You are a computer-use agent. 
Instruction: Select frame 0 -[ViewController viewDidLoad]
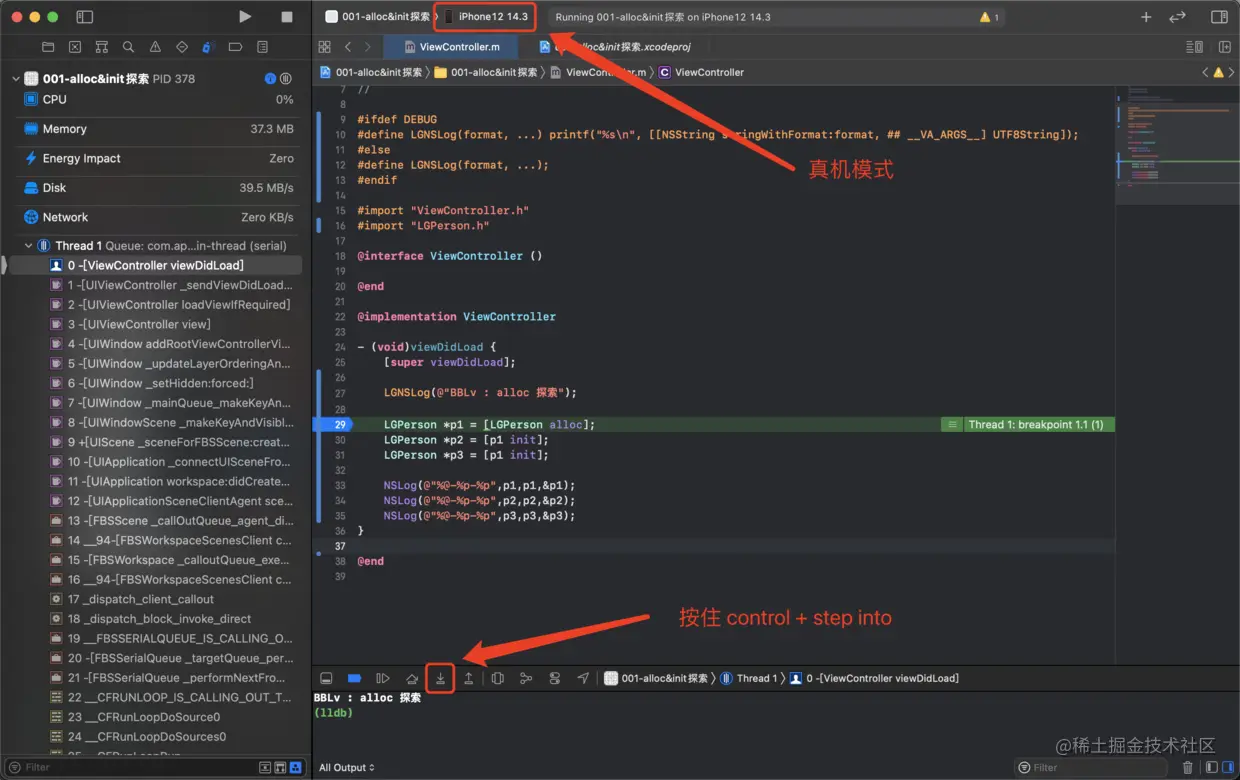click(x=155, y=265)
